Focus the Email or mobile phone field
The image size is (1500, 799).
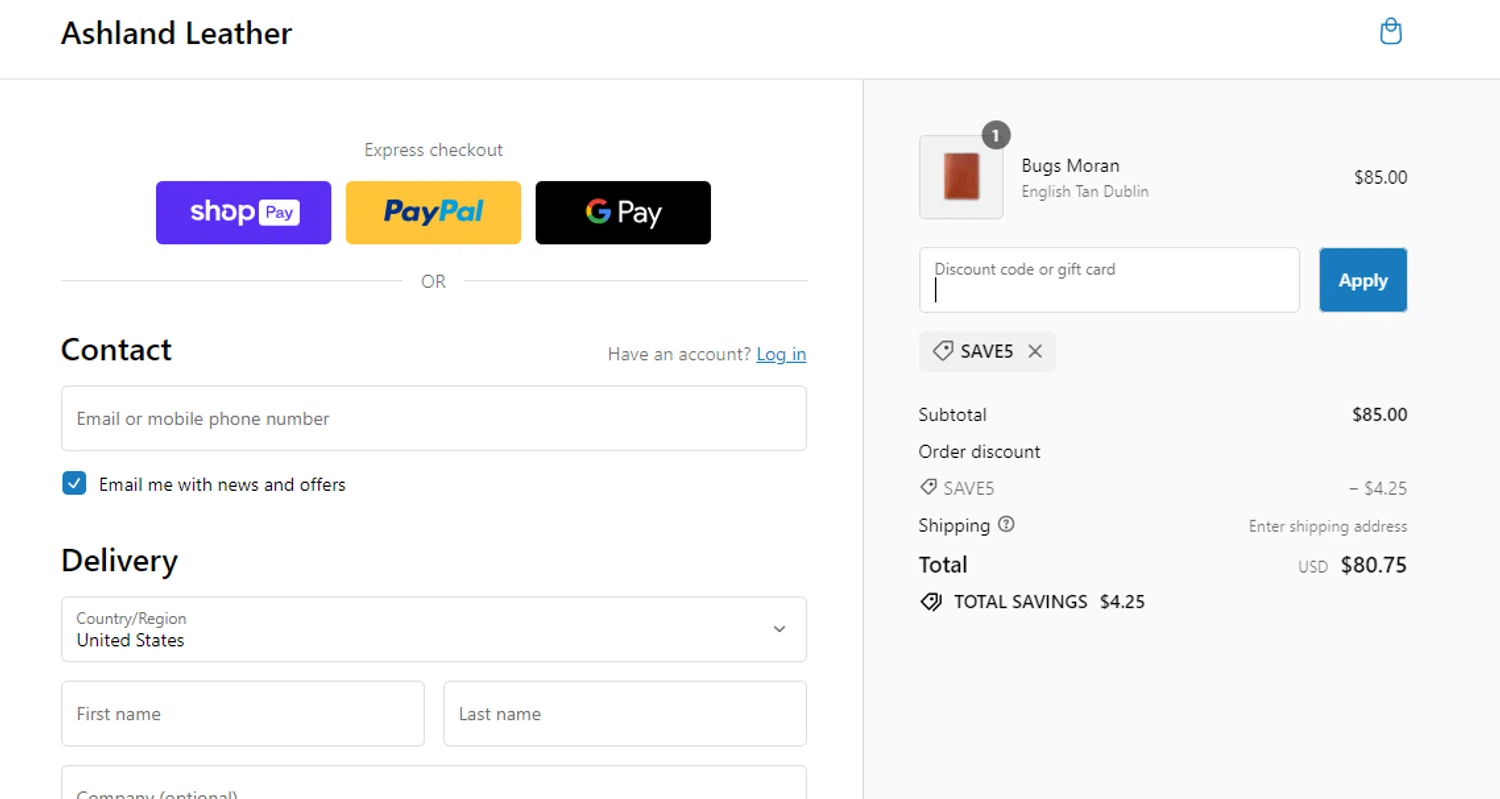(434, 418)
